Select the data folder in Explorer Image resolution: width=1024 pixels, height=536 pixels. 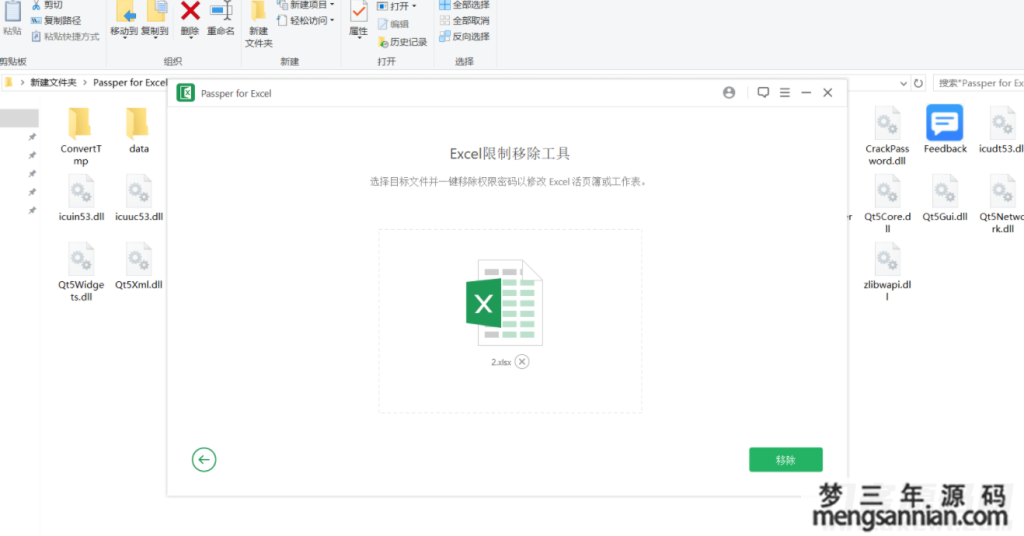138,130
